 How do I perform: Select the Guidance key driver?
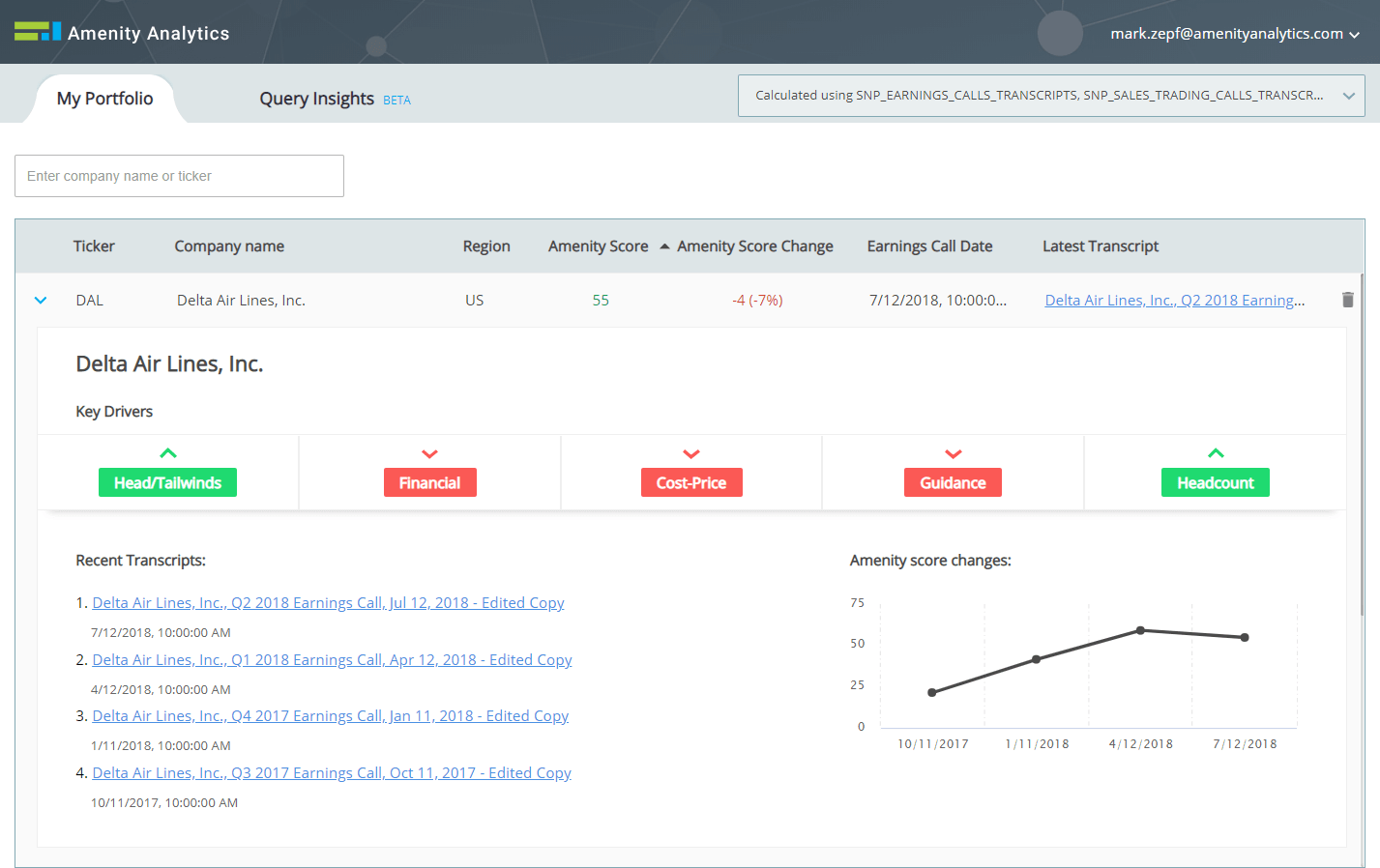953,482
